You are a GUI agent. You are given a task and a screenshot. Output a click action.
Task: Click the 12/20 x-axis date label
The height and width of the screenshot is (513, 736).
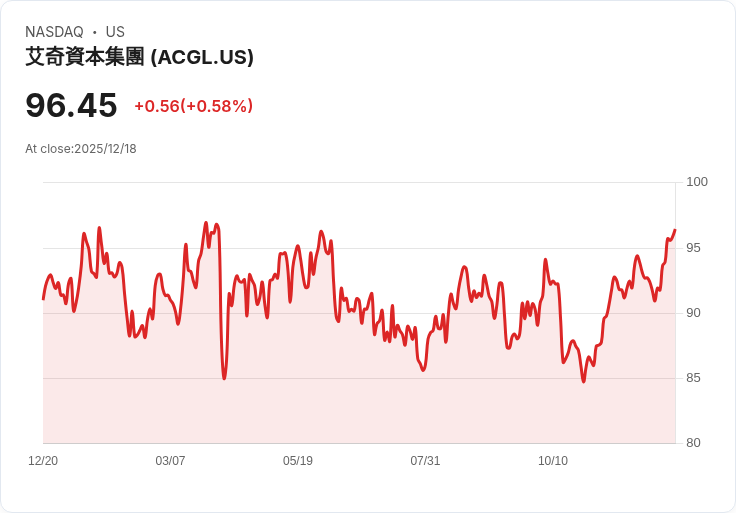pyautogui.click(x=43, y=461)
